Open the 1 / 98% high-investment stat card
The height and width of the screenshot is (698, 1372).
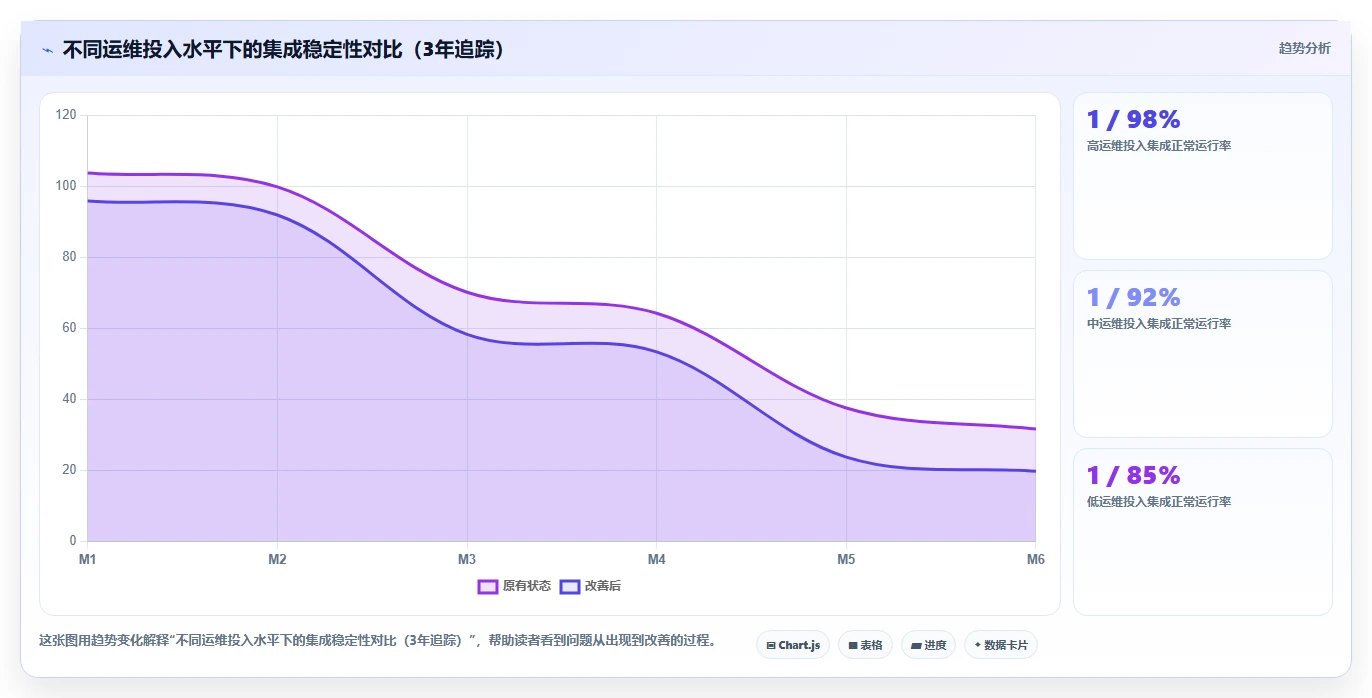tap(1202, 176)
